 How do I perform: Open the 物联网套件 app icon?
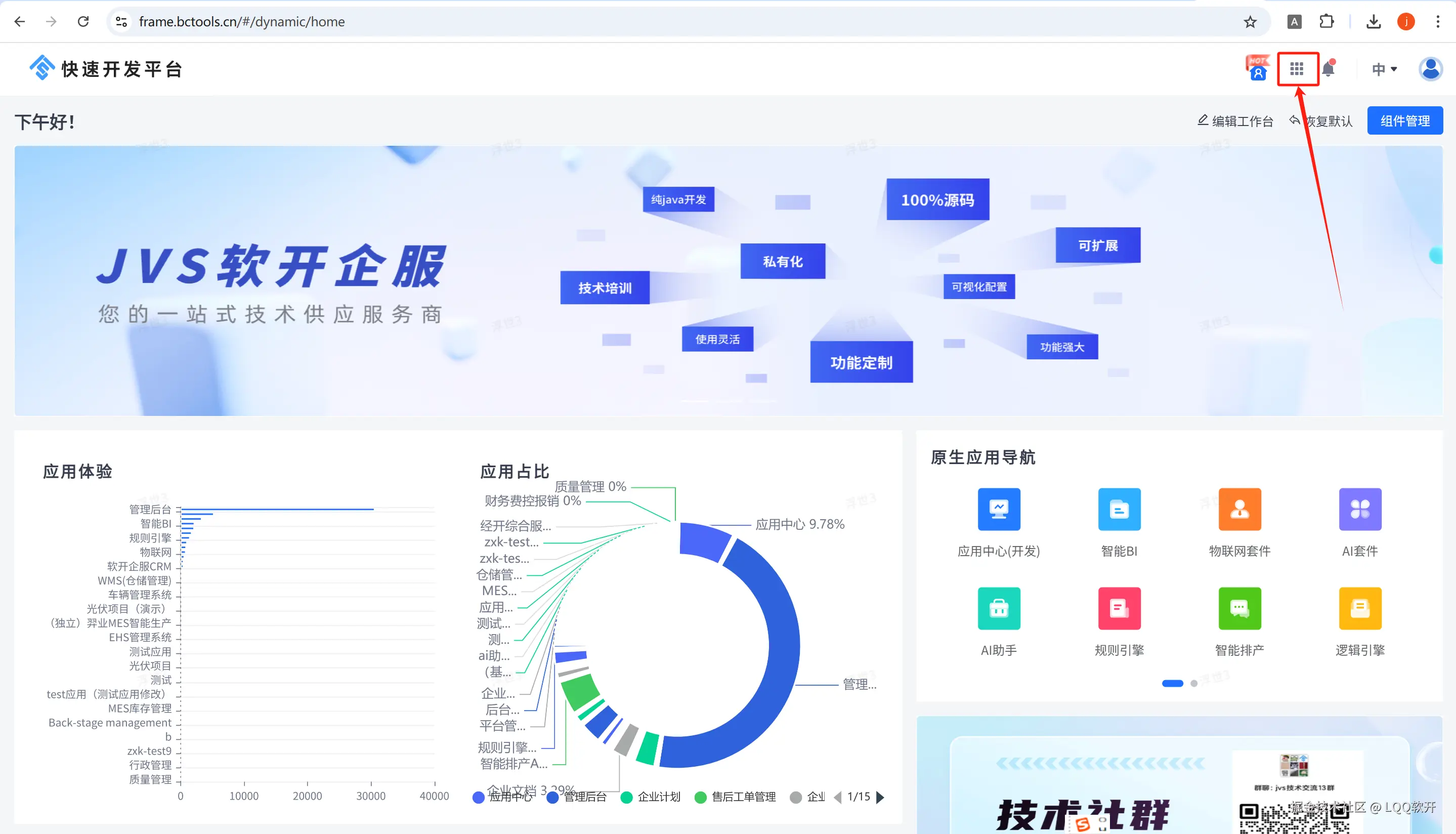1239,509
